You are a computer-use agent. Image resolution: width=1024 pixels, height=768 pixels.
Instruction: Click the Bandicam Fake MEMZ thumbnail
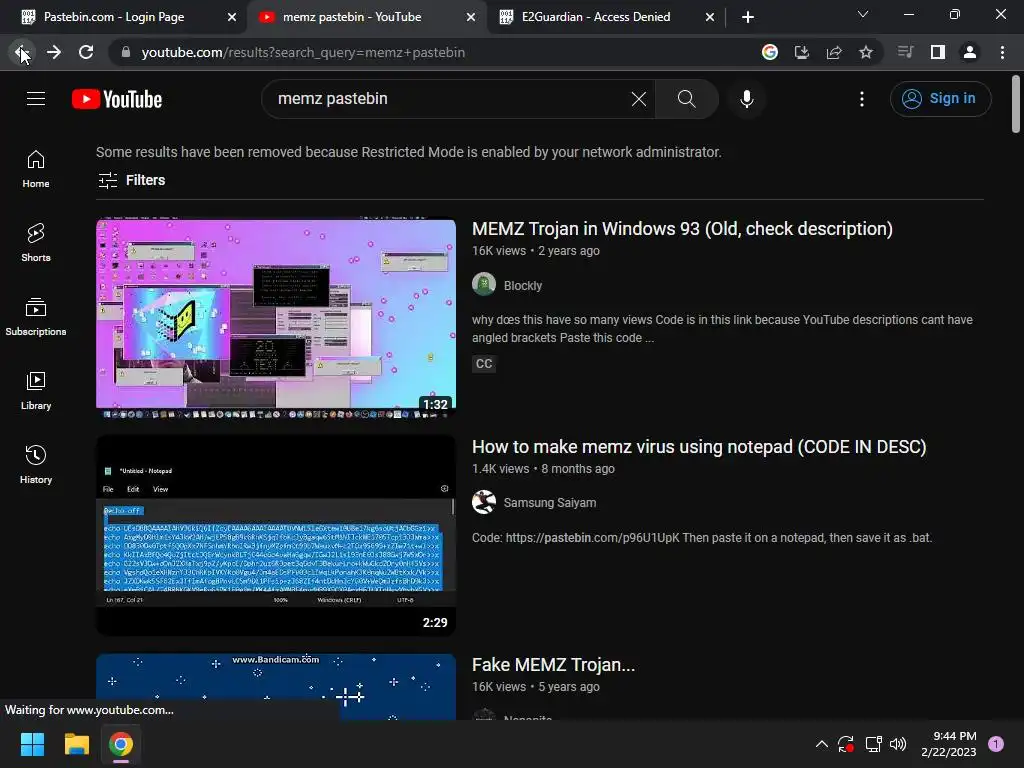[276, 686]
